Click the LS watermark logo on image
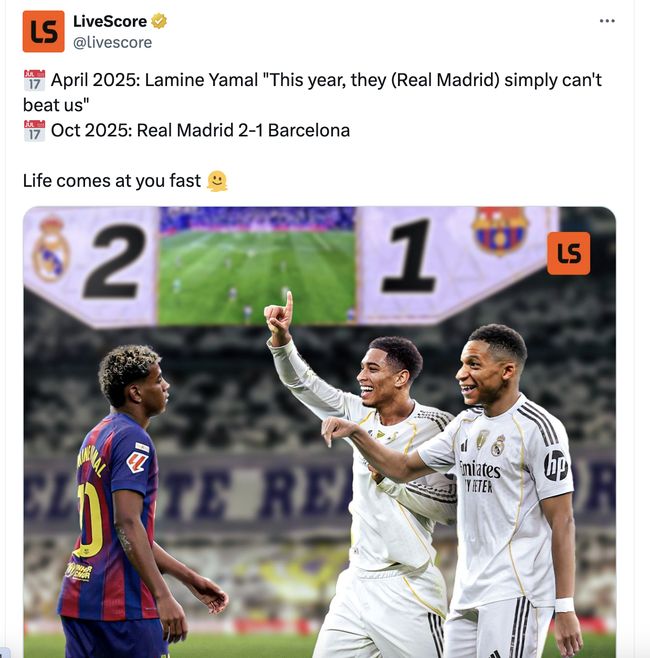The image size is (650, 658). point(568,253)
